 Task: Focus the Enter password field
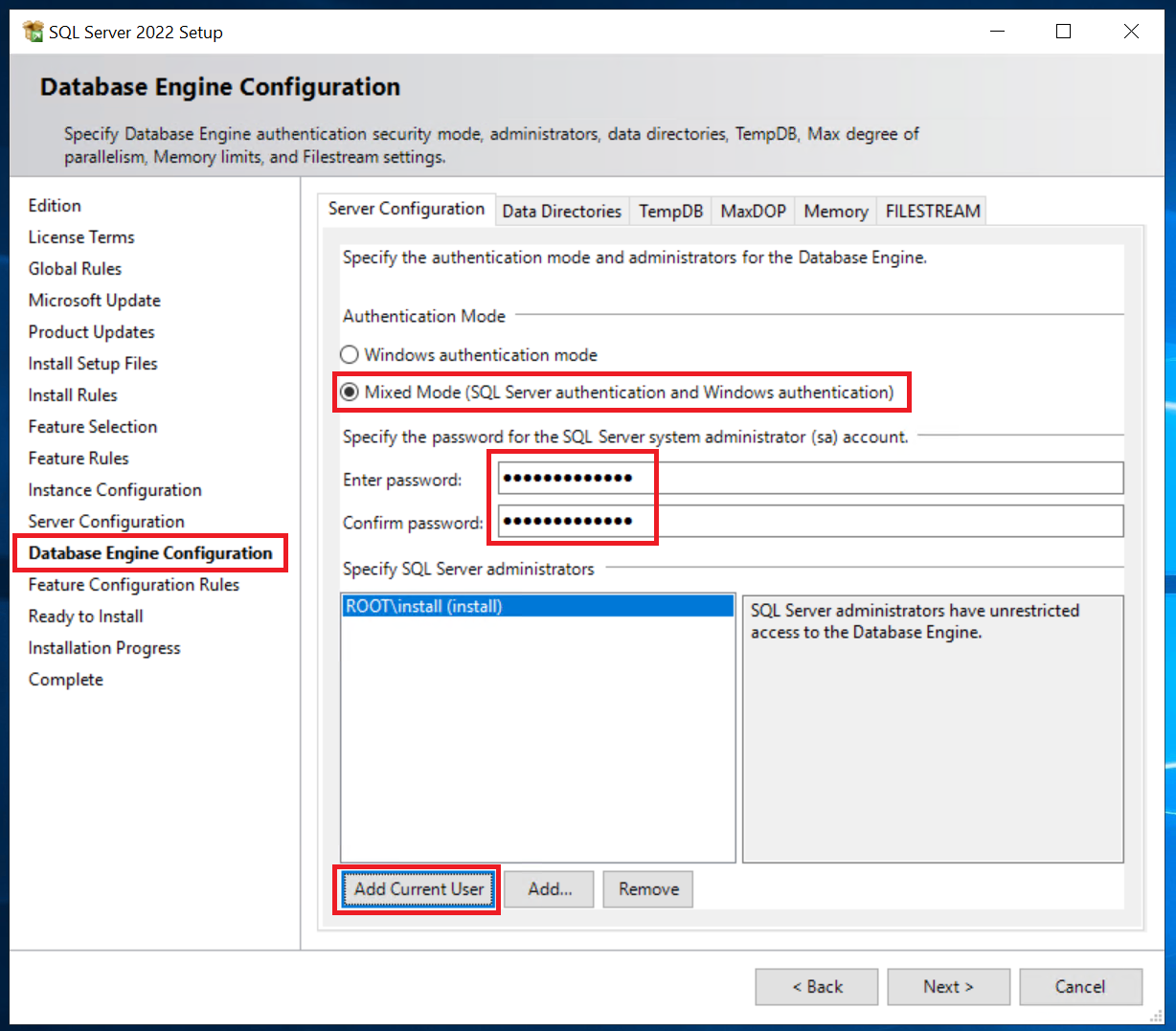click(x=810, y=479)
